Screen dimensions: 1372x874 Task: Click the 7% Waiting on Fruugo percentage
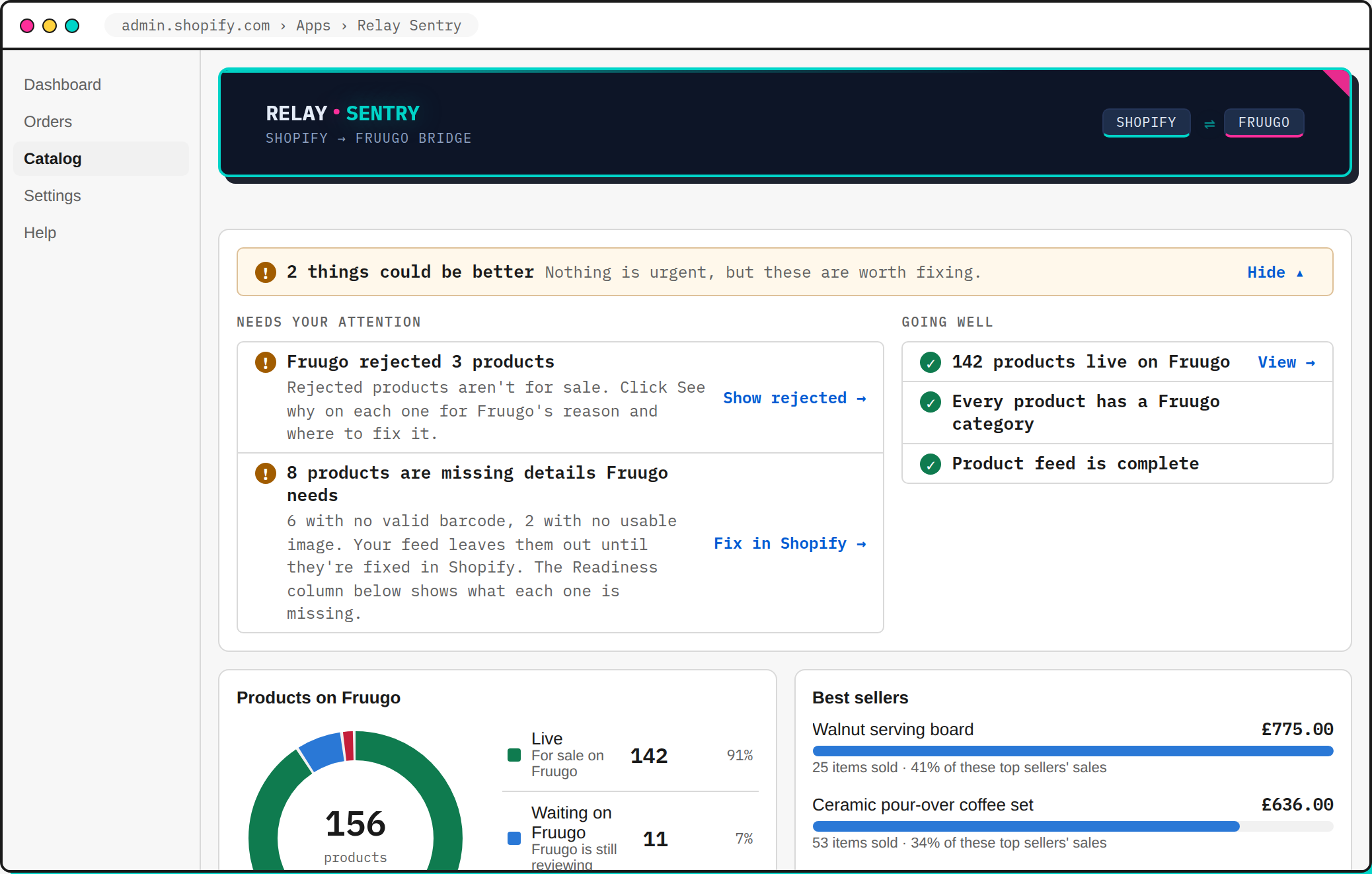(x=744, y=838)
